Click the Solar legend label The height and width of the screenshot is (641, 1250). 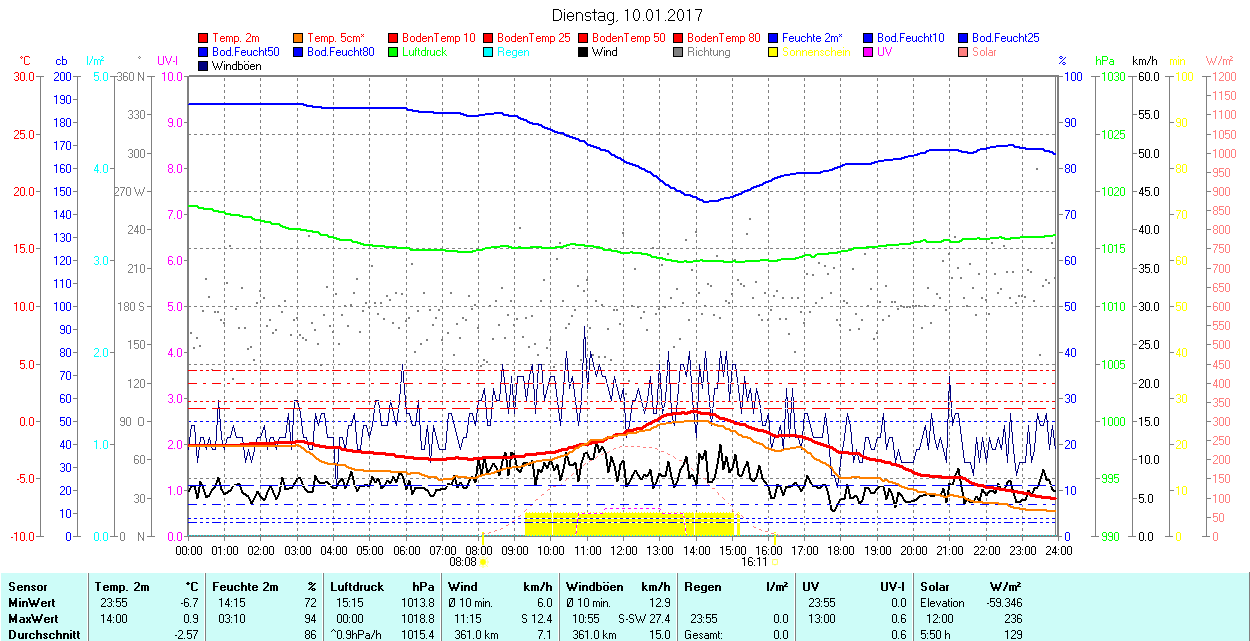click(984, 52)
